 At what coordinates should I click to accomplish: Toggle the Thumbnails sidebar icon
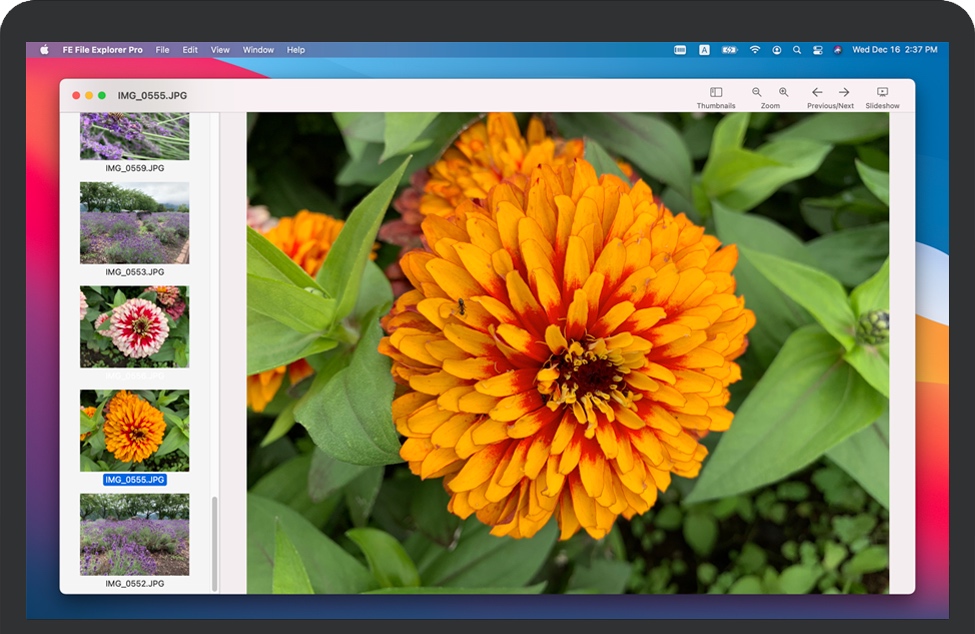pyautogui.click(x=716, y=93)
